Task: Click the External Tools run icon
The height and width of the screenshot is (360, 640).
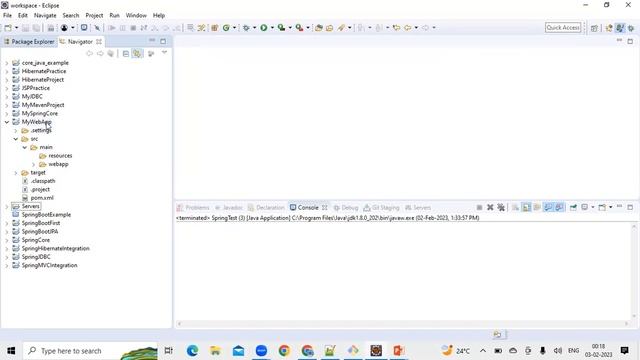Action: tap(300, 28)
